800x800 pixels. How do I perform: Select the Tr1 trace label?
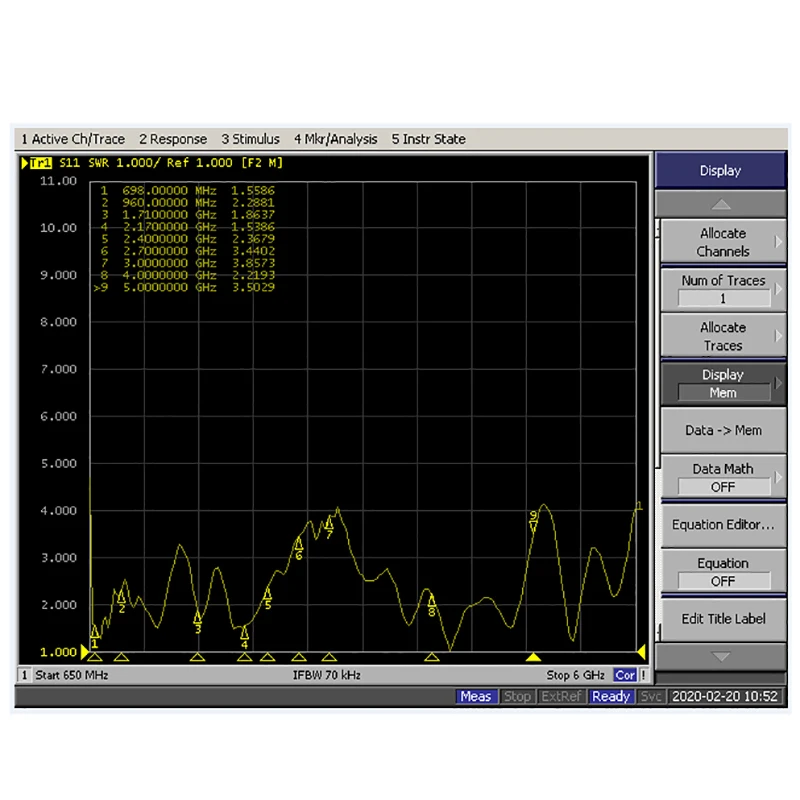click(41, 163)
